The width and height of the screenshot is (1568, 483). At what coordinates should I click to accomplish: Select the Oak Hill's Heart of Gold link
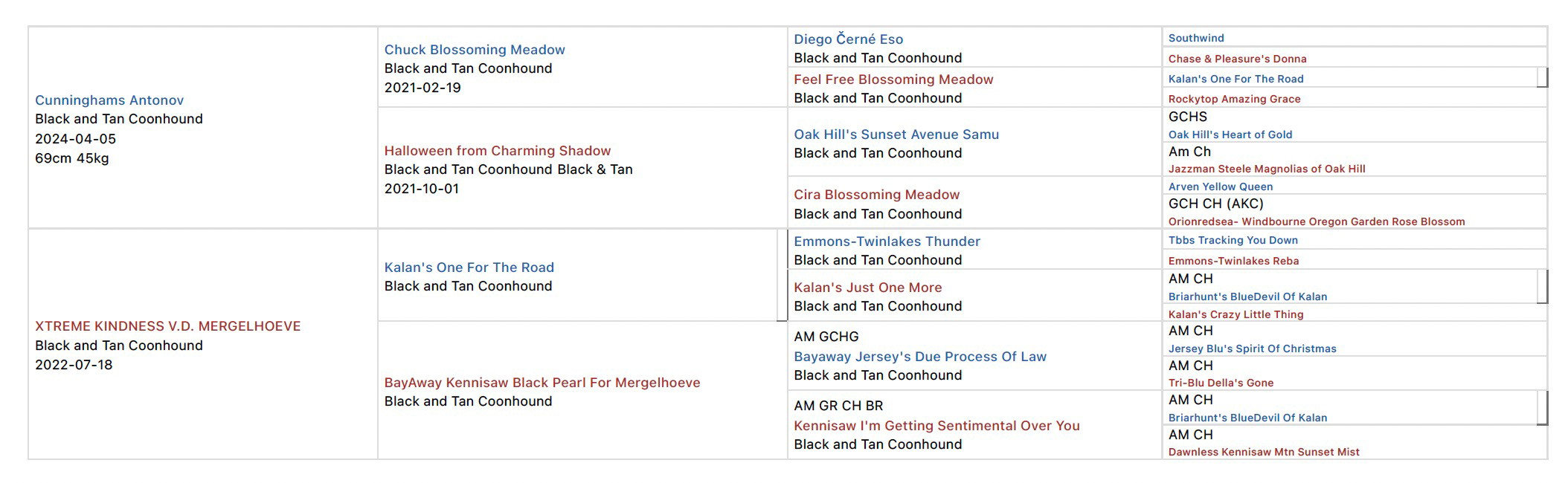1230,134
